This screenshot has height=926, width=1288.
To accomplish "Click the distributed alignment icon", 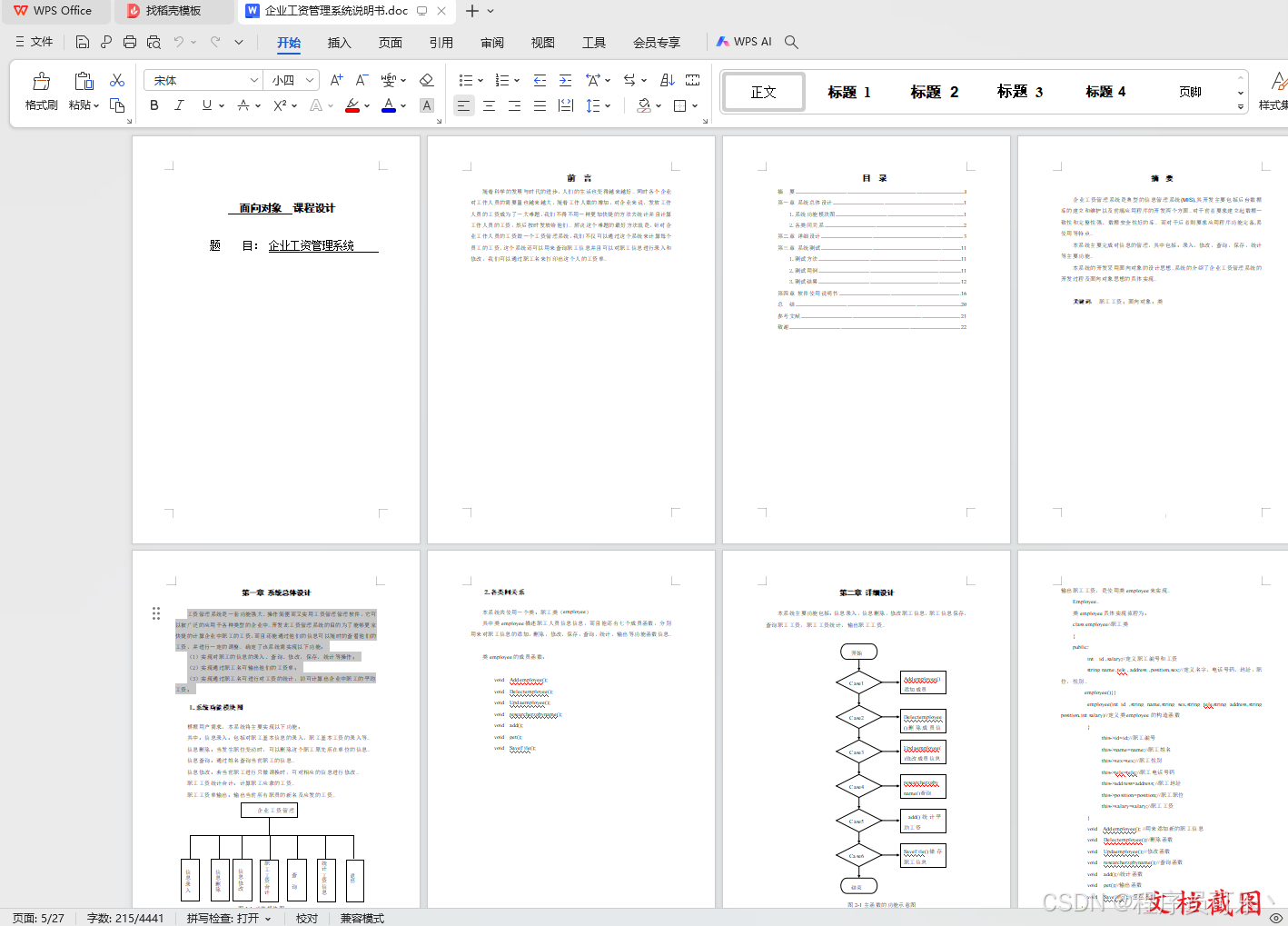I will [566, 105].
